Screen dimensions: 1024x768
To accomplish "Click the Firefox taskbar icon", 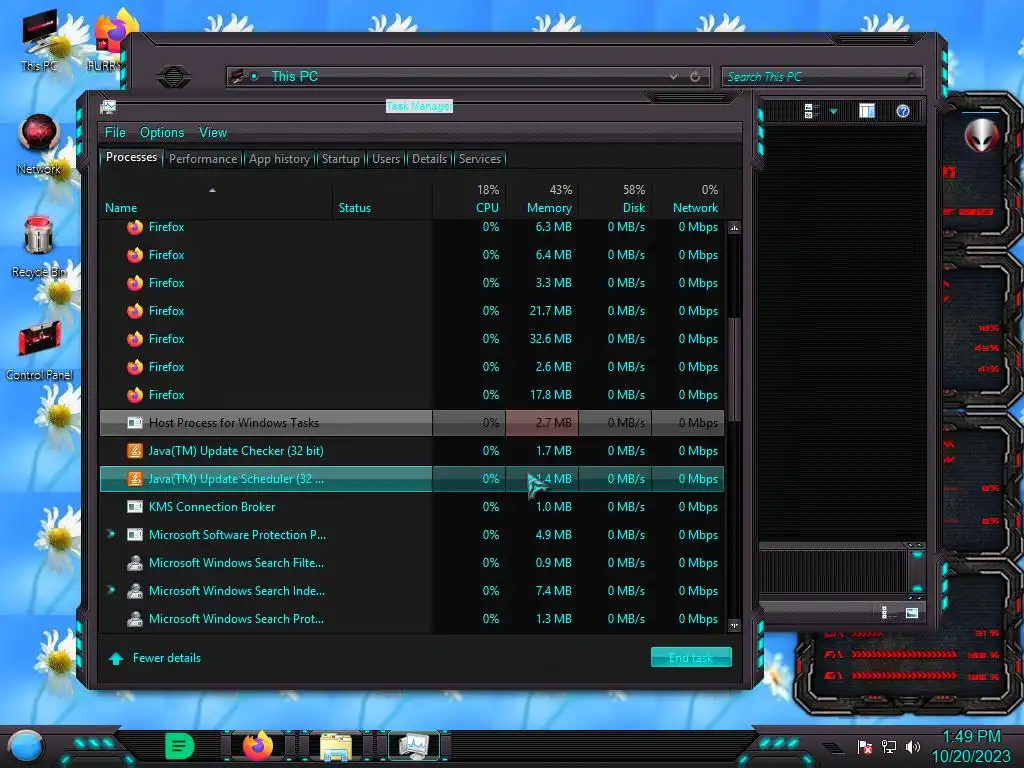I will click(258, 745).
